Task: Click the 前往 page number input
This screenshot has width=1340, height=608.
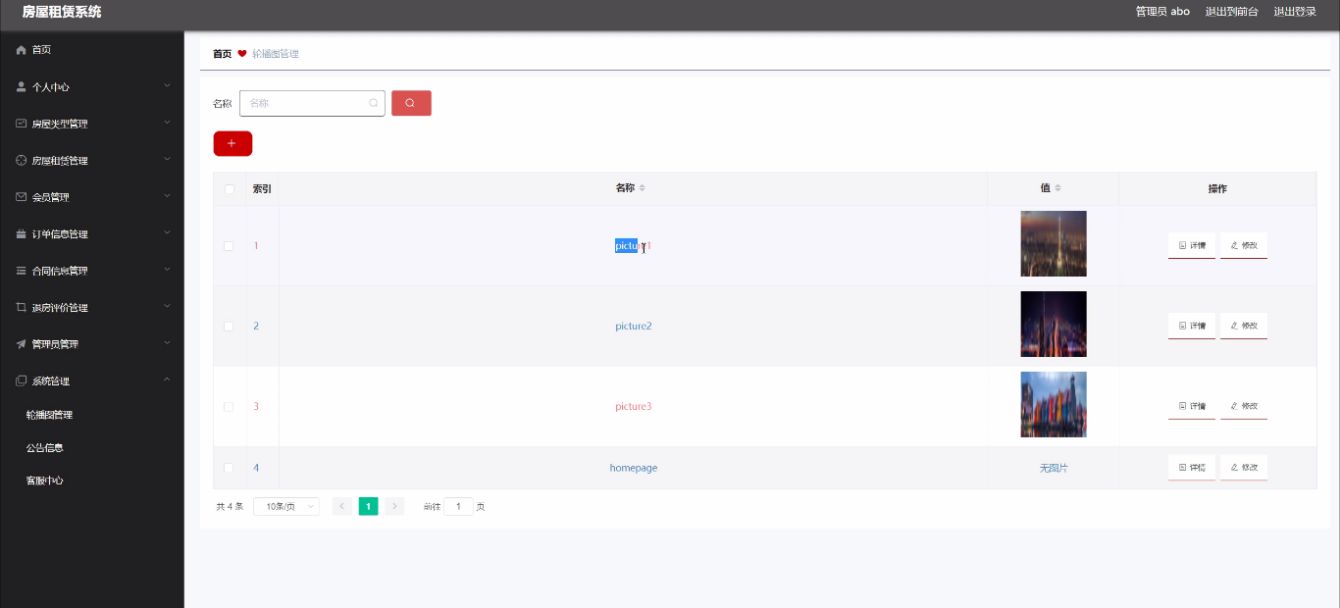Action: click(x=458, y=507)
